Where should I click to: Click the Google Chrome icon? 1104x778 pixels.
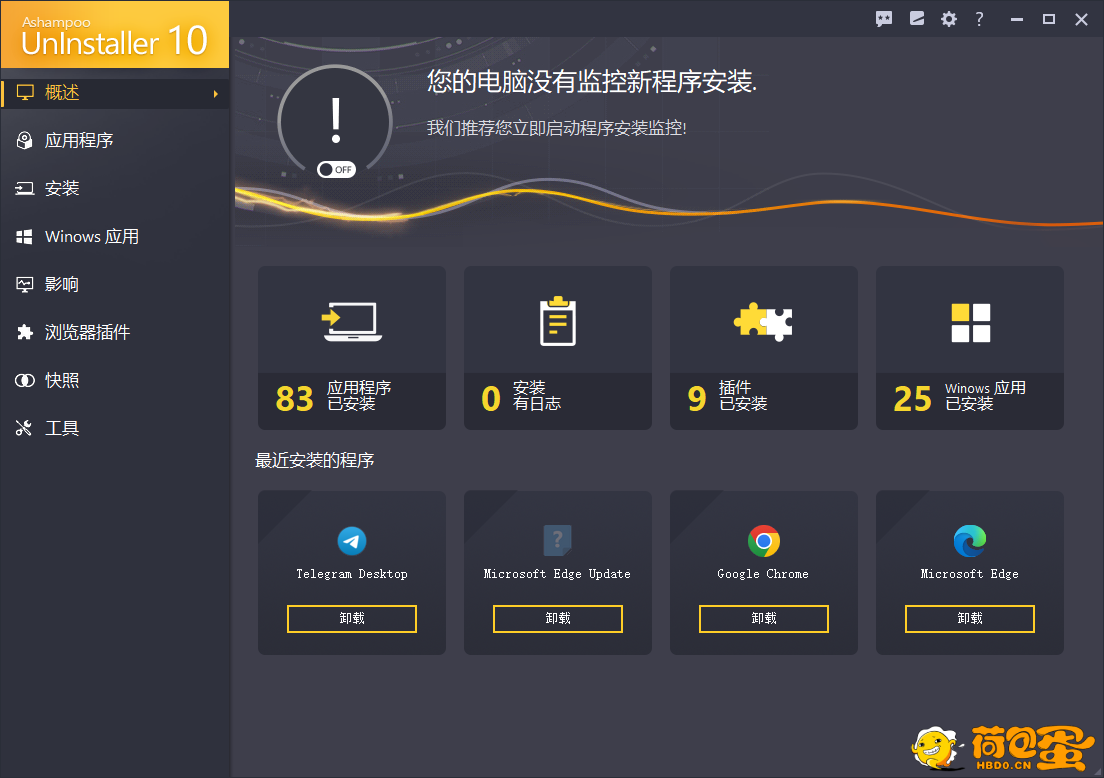764,541
